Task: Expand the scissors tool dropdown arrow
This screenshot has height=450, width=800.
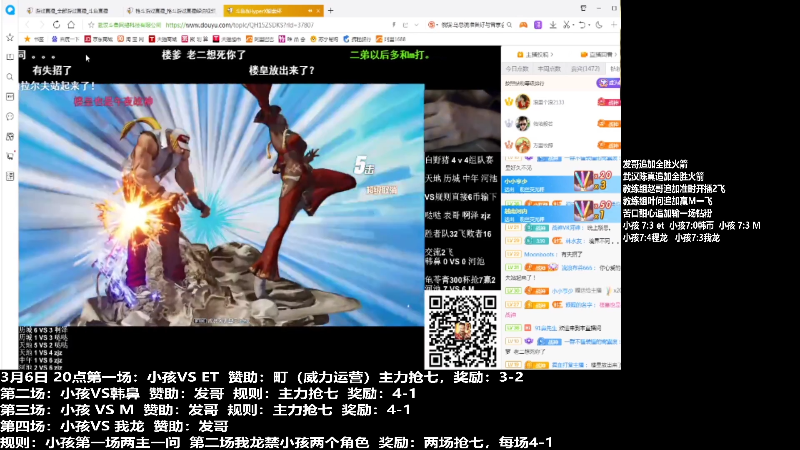Action: click(572, 24)
